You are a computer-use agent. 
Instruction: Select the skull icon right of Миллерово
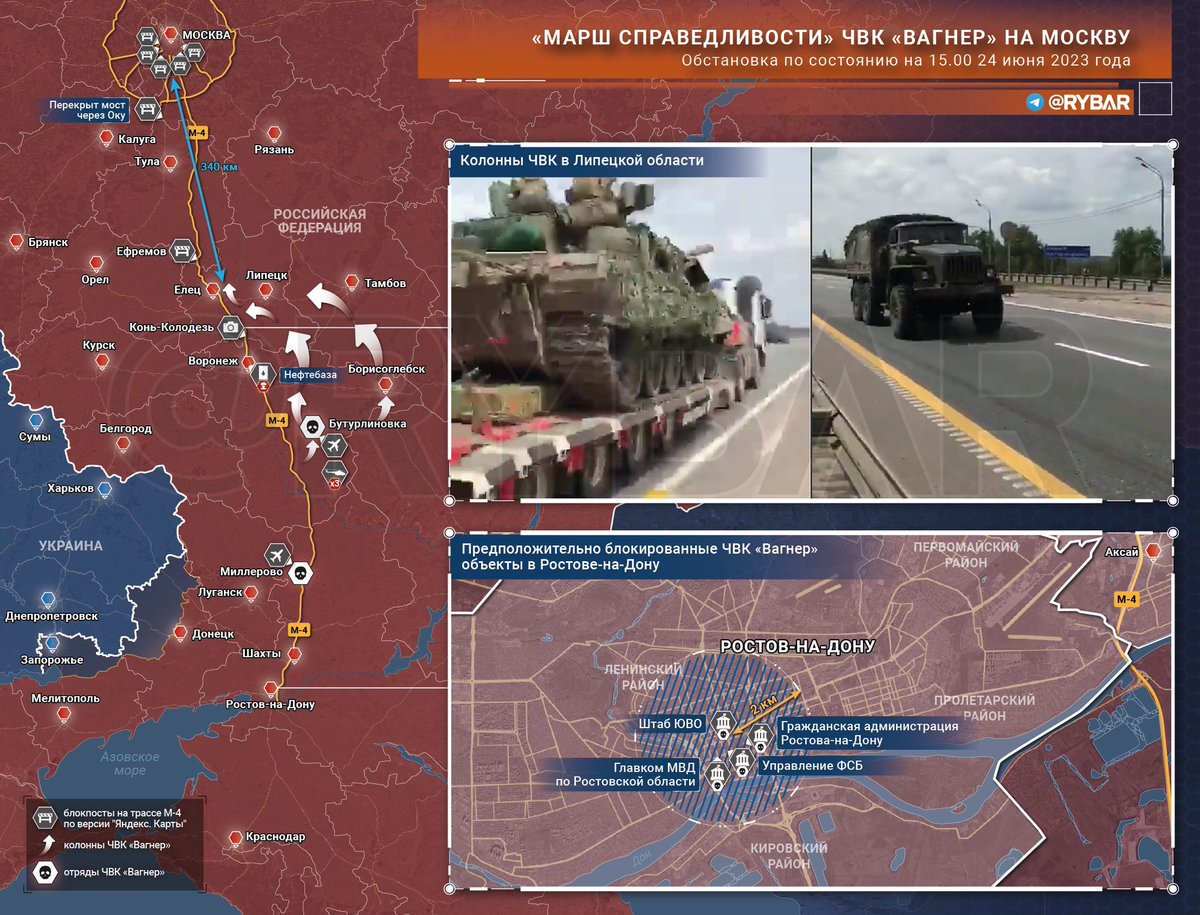point(297,573)
